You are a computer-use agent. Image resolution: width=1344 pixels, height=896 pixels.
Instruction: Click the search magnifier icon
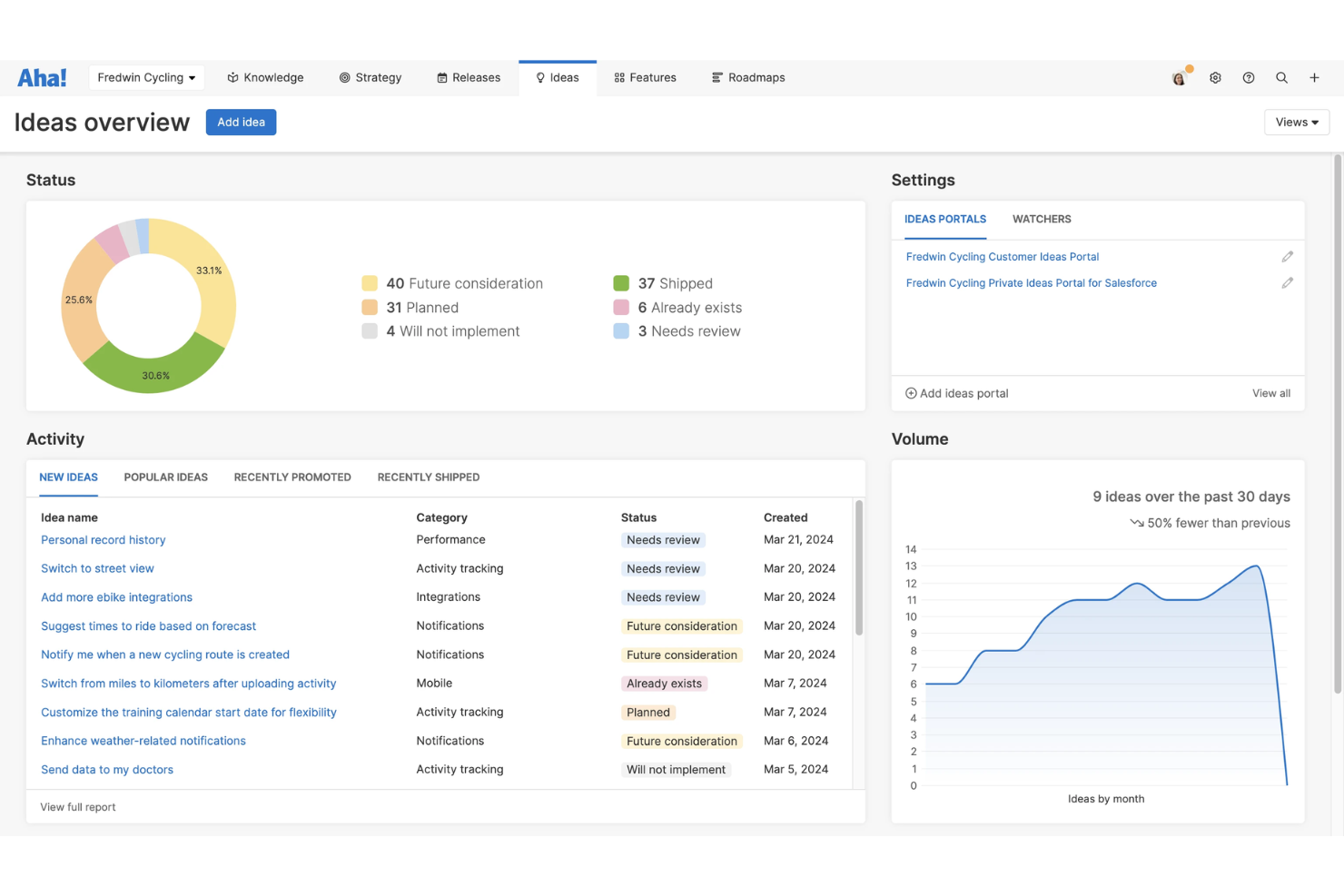point(1281,78)
